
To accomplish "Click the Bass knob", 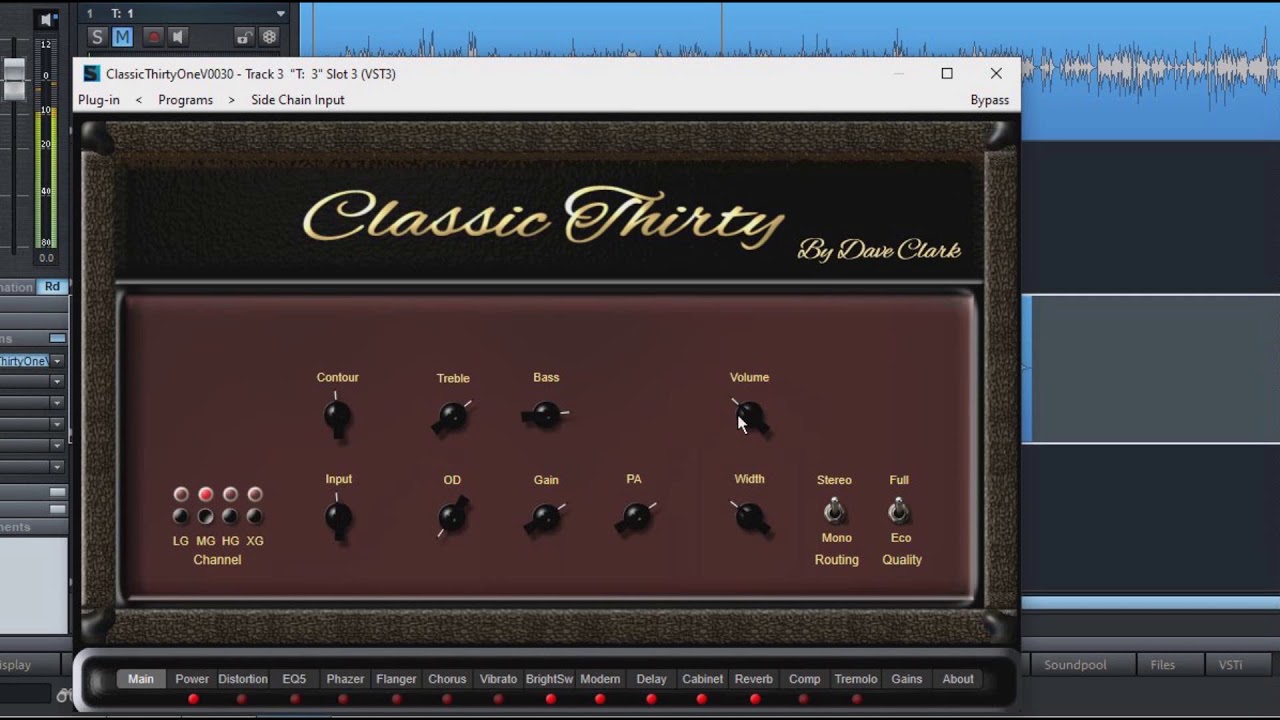I will pos(546,414).
